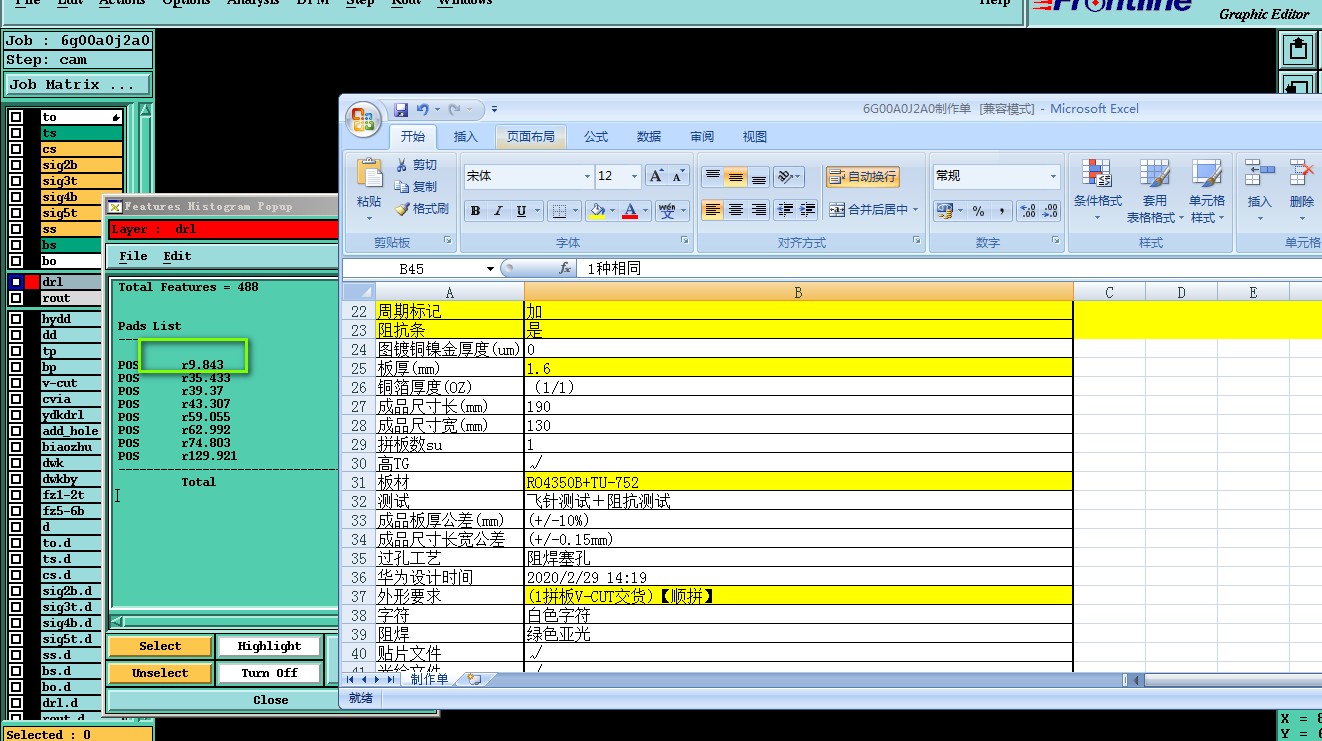
Task: Toggle the 'drl' layer checkbox
Action: [x=16, y=282]
